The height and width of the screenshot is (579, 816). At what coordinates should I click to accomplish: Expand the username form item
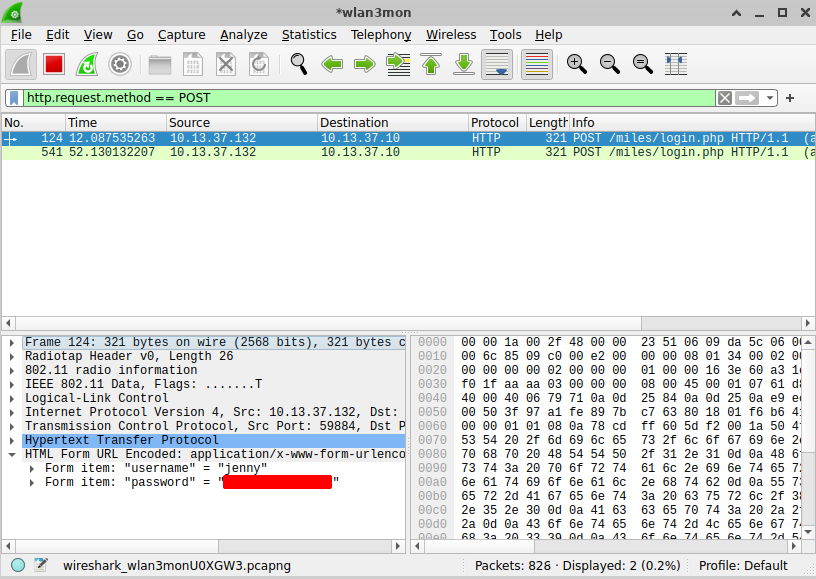click(32, 469)
